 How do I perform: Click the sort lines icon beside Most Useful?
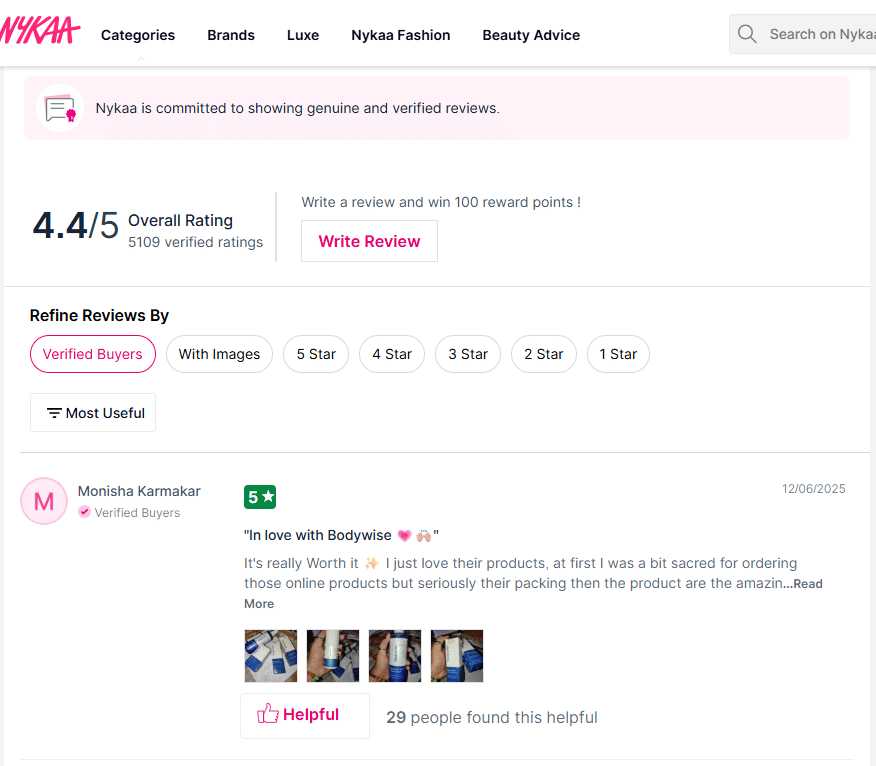(x=54, y=413)
